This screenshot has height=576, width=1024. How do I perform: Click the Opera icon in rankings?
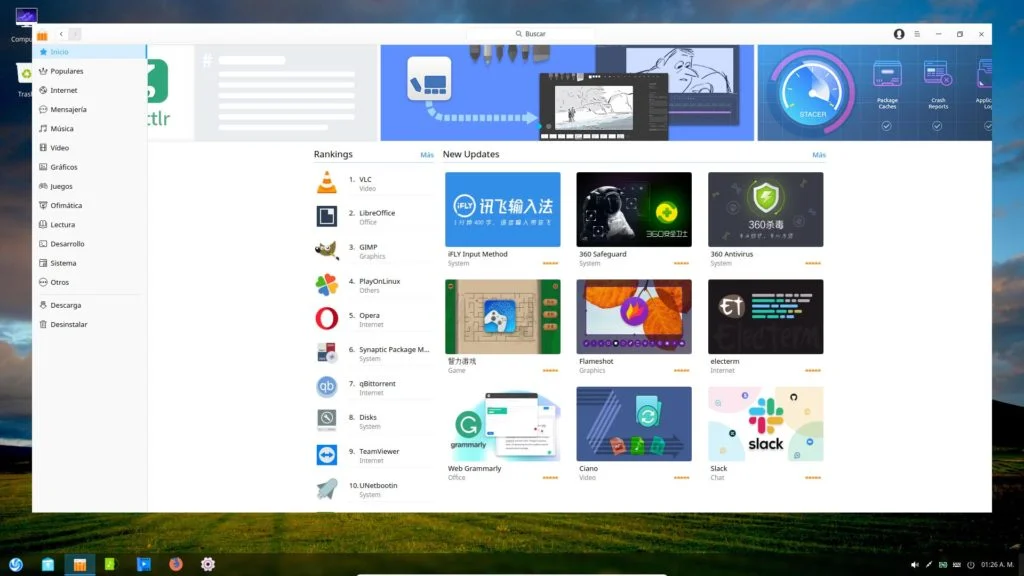327,319
